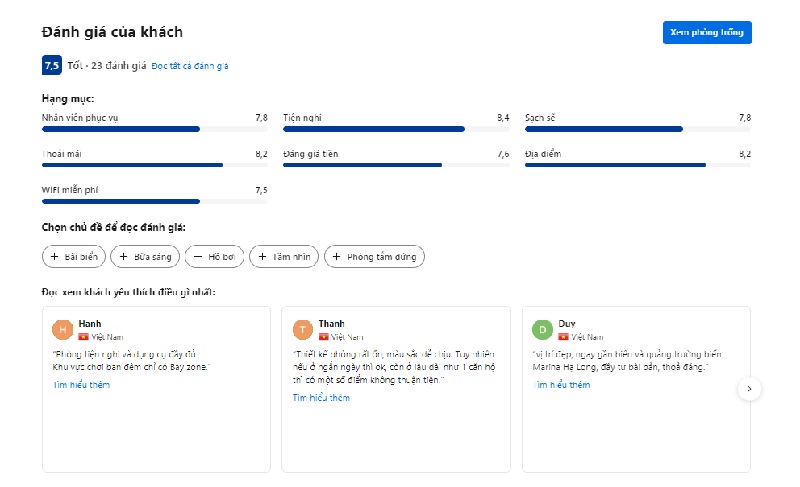The height and width of the screenshot is (487, 800).
Task: Click Vietnam flag under Duy's name
Action: click(563, 337)
